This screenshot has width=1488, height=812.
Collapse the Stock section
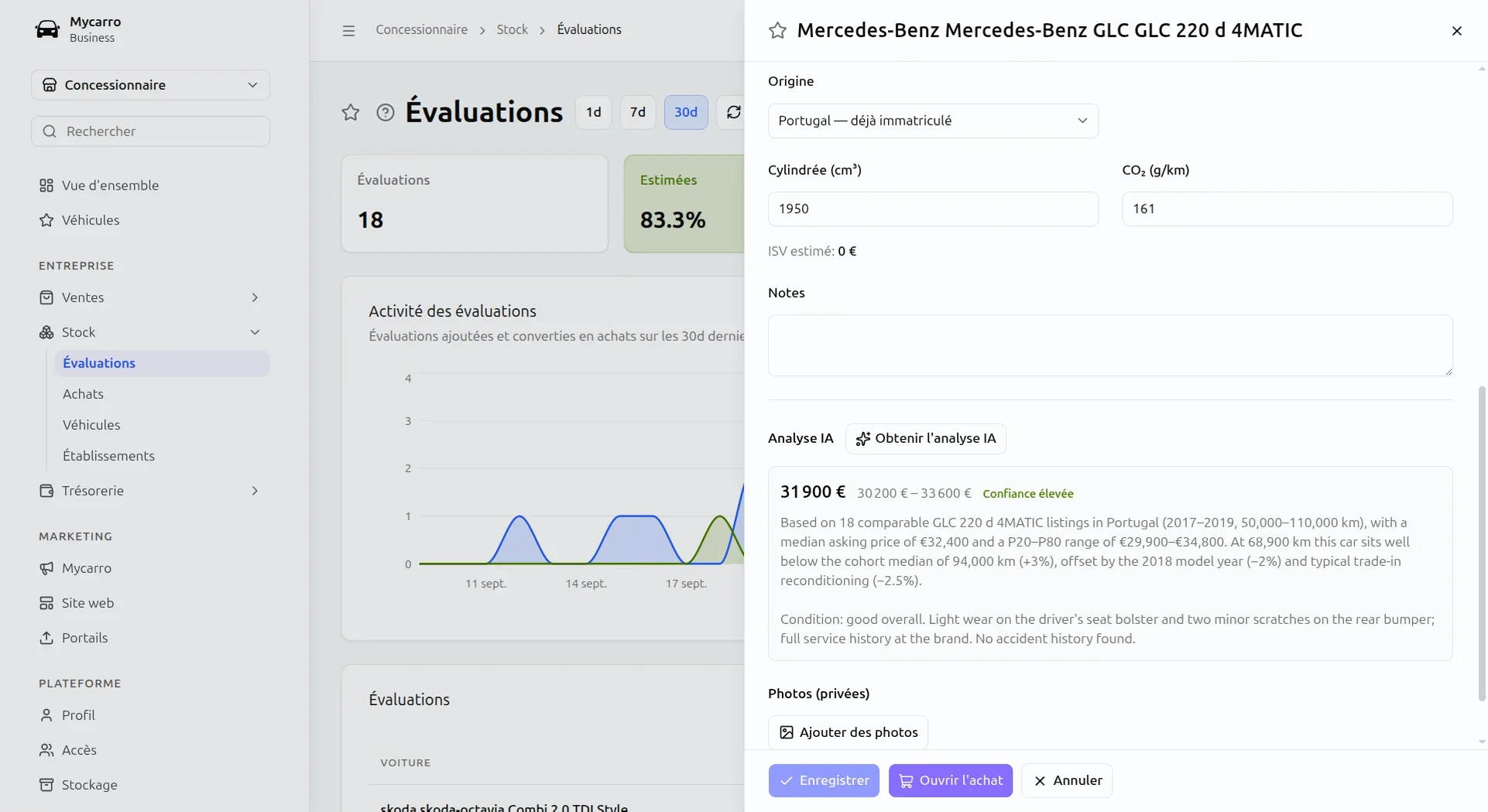(x=150, y=332)
